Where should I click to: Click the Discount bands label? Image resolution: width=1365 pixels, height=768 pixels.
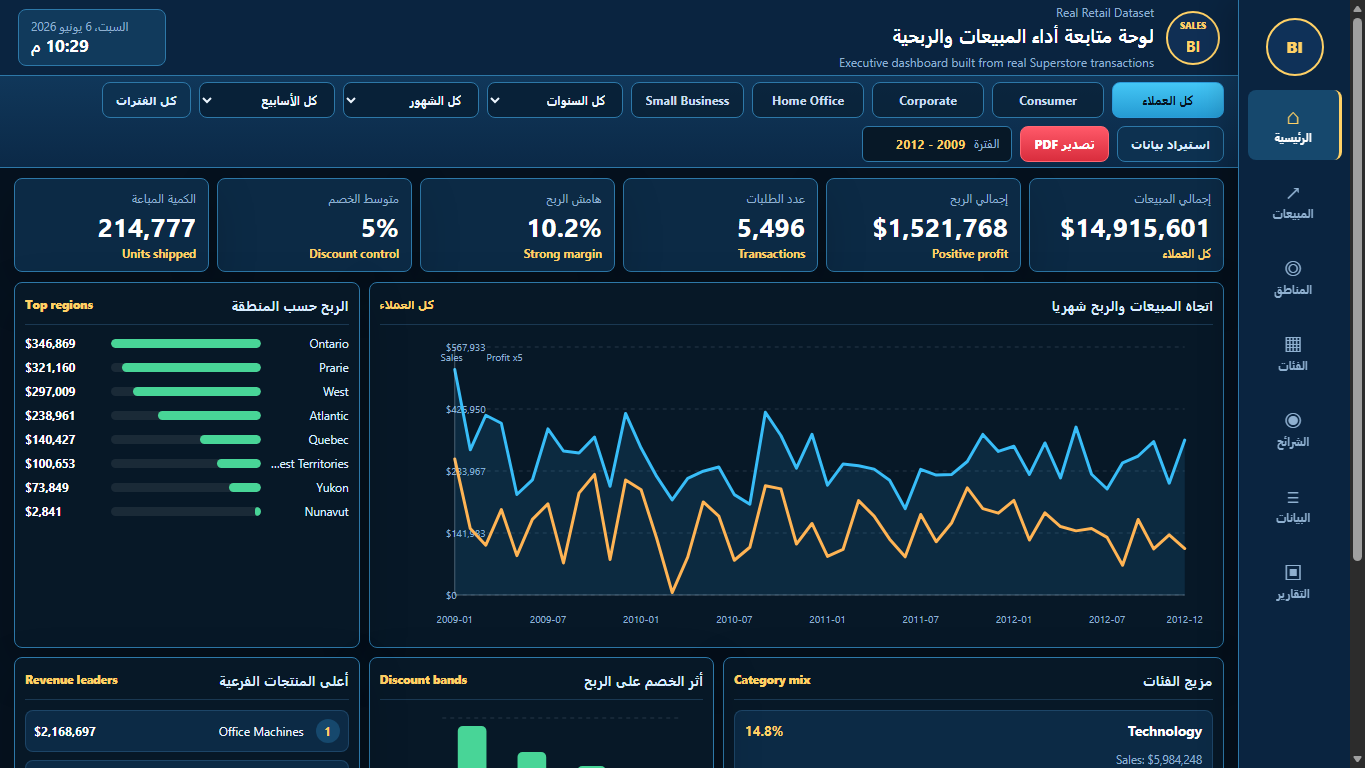423,680
